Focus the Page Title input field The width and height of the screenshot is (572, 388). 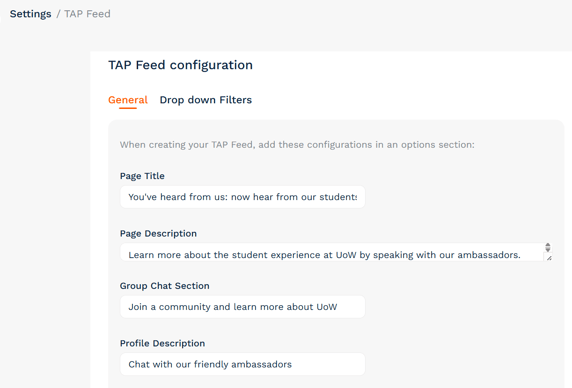coord(243,197)
